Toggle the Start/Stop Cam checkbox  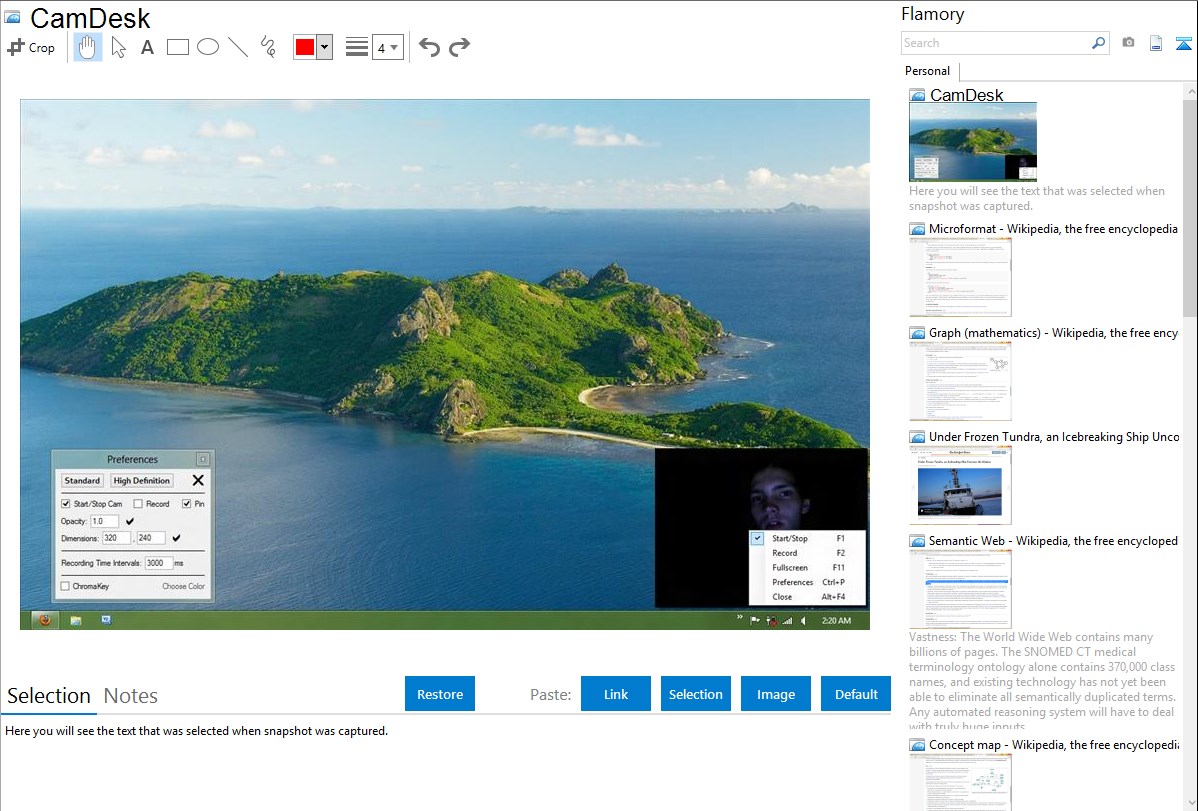click(66, 504)
